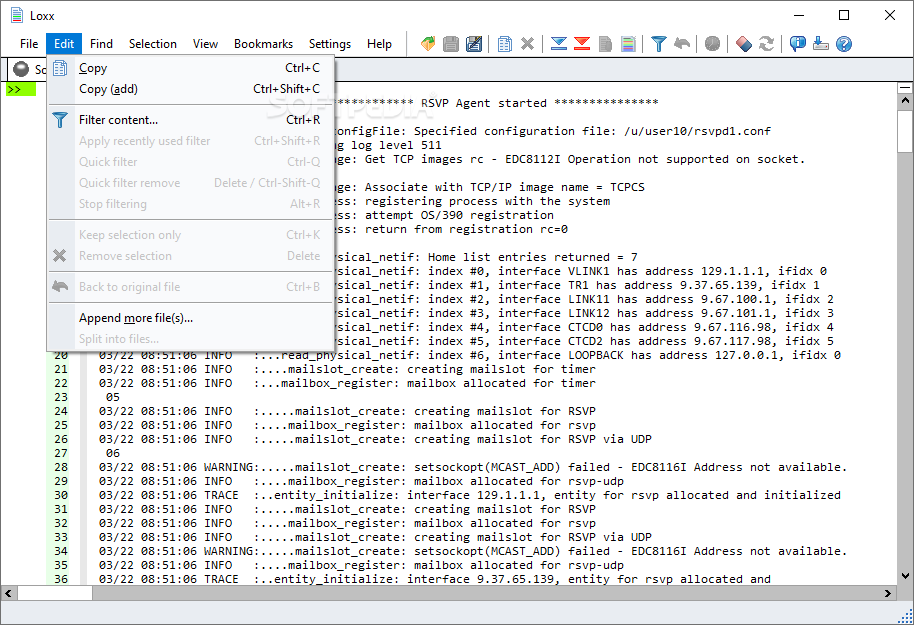Click the grey back-arrow toolbar icon

tap(682, 44)
